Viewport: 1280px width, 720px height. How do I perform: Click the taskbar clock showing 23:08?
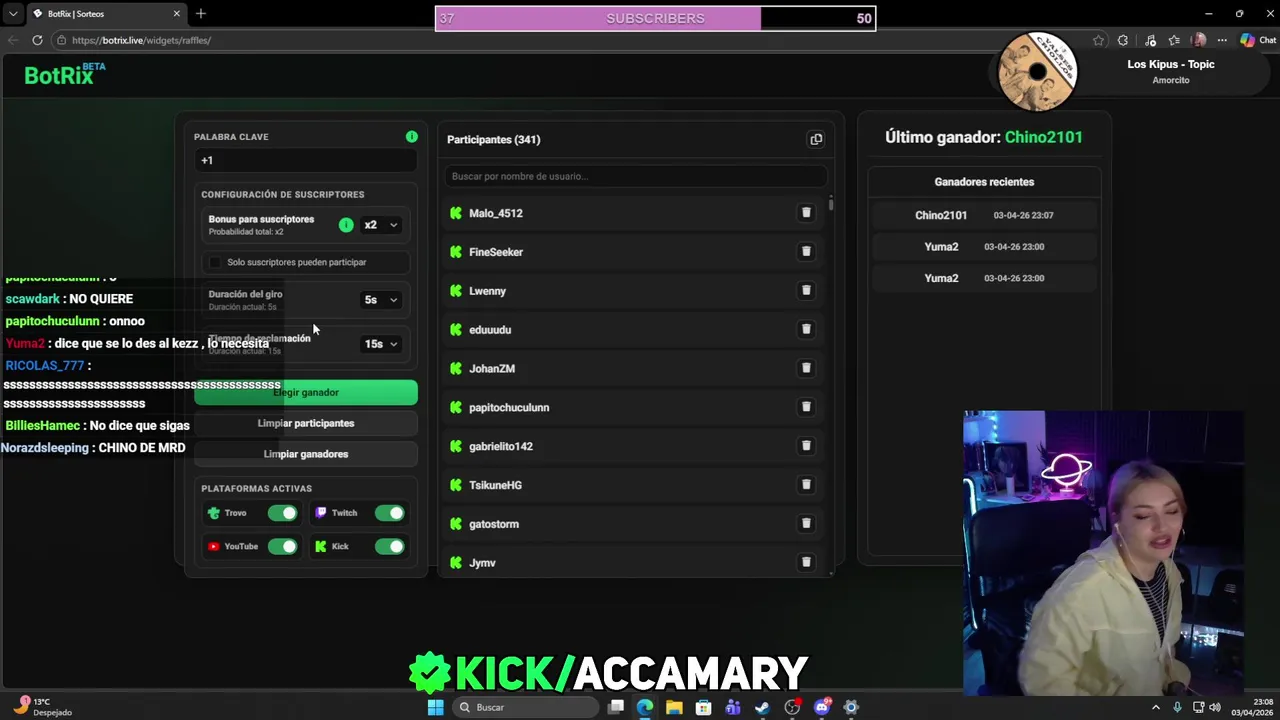(x=1251, y=707)
